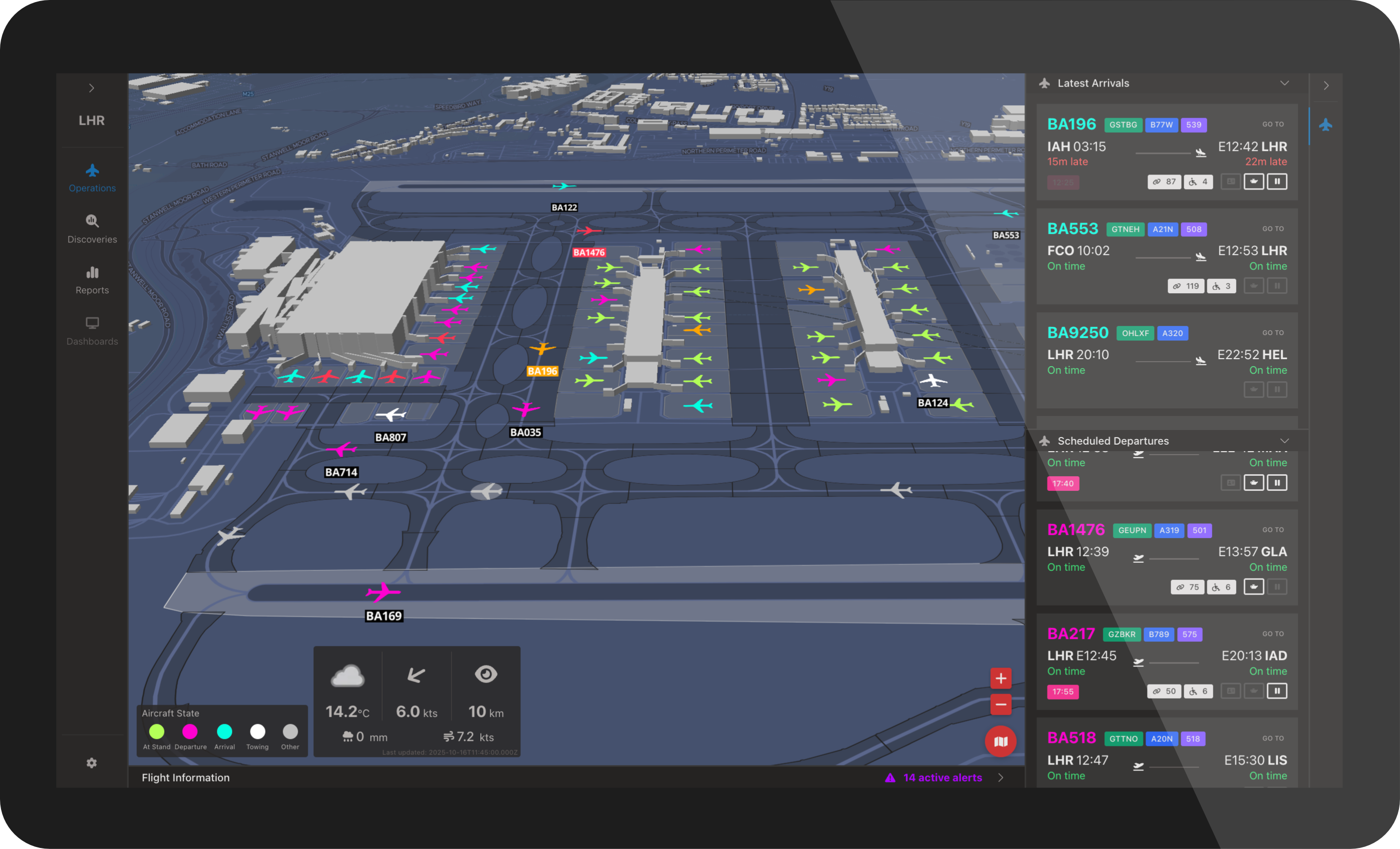Toggle the fueling indicator on BA1476

[x=1253, y=586]
